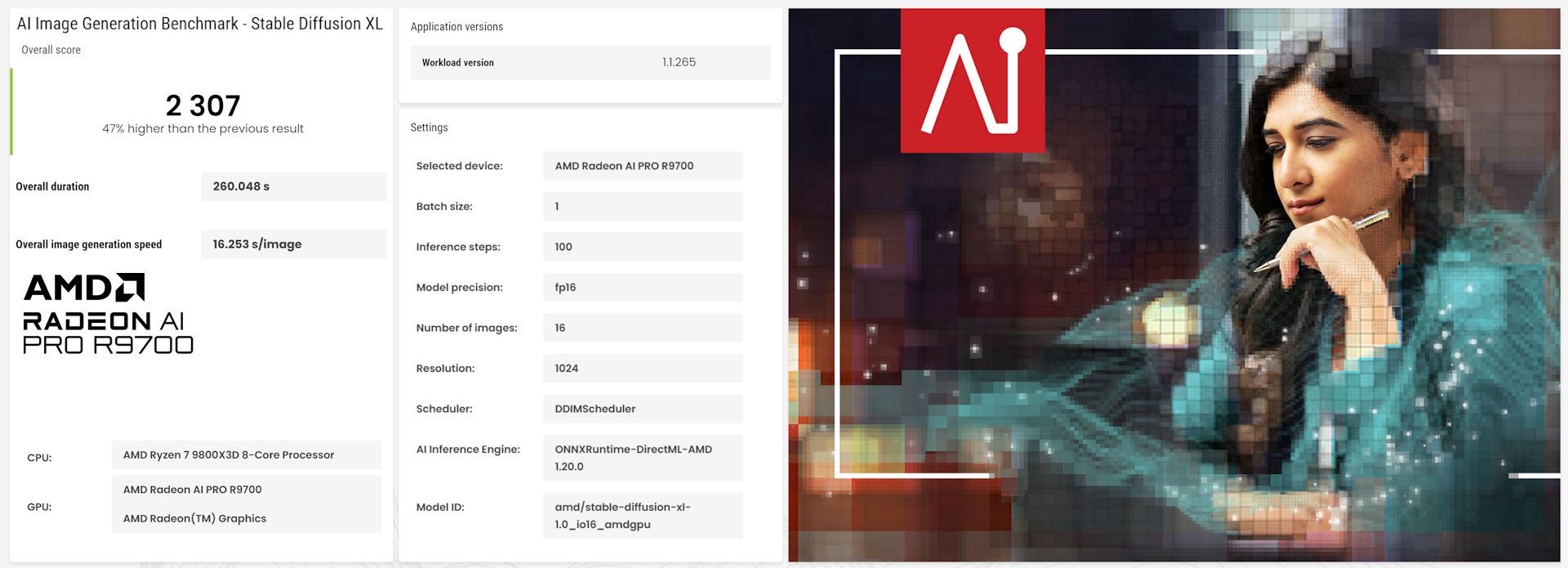1568x568 pixels.
Task: Click the GPU: label
Action: point(39,507)
